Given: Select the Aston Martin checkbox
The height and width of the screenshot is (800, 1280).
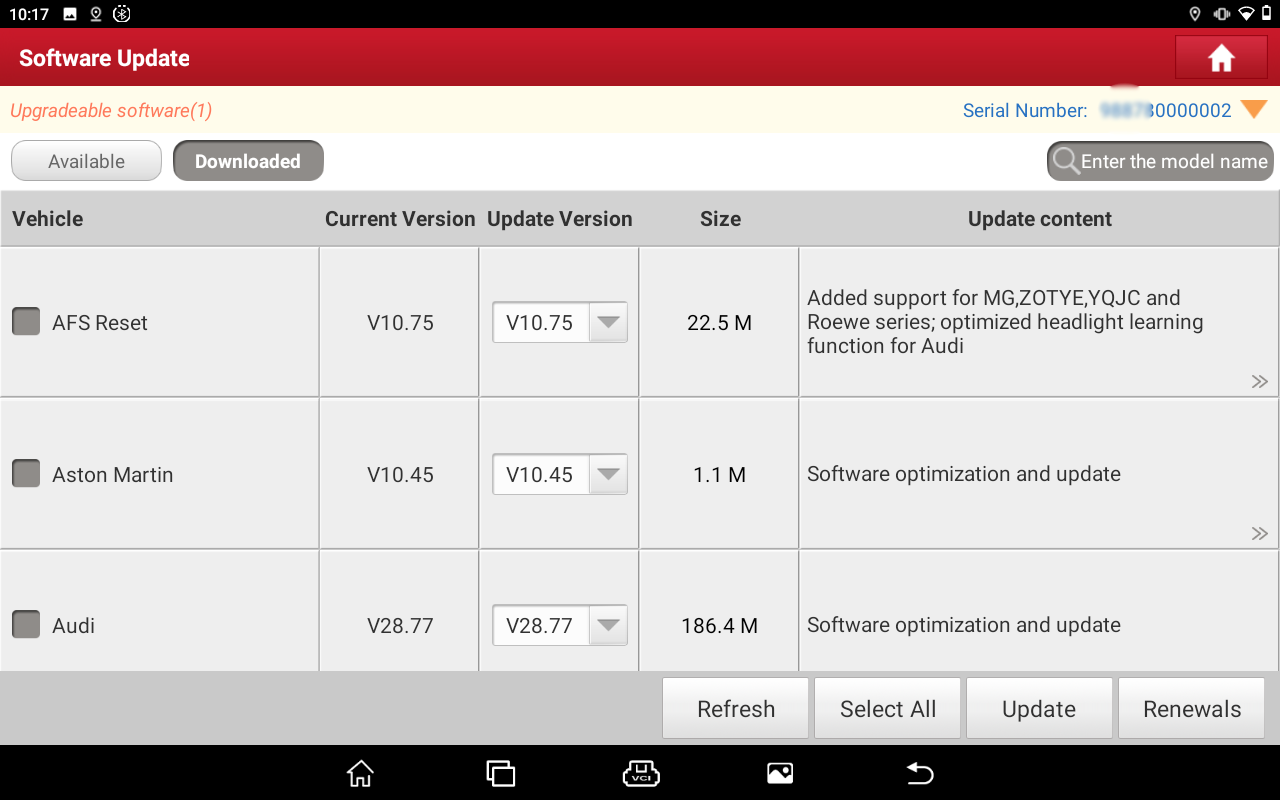Looking at the screenshot, I should click(x=26, y=474).
